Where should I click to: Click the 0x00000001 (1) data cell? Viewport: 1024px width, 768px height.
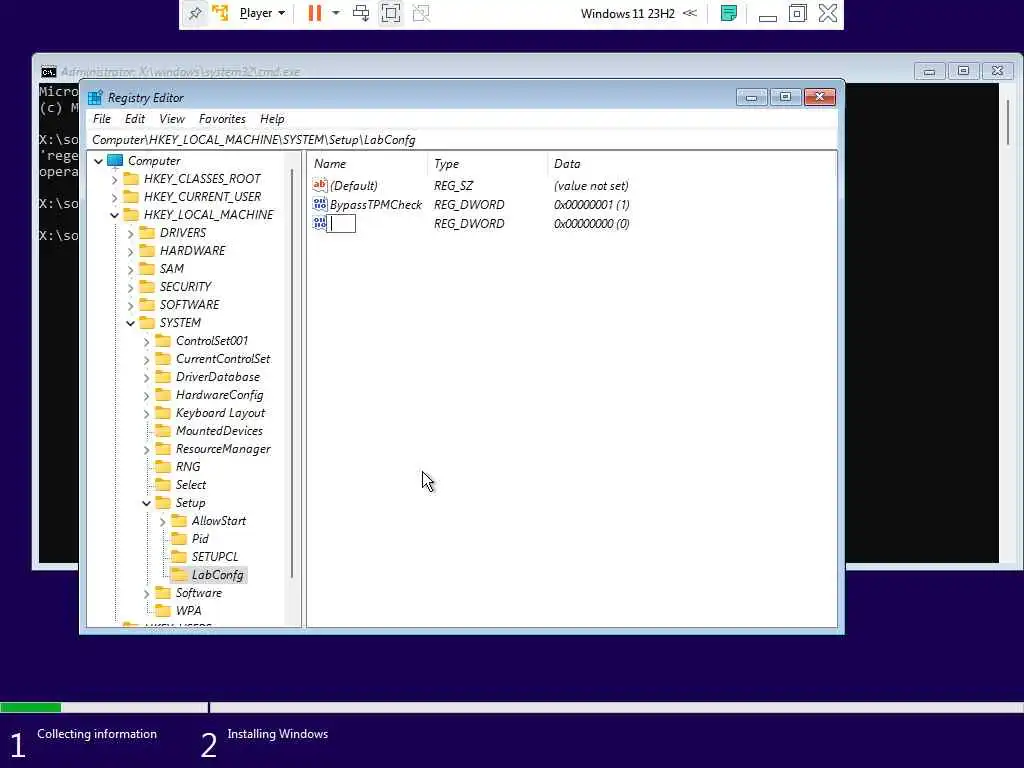[x=591, y=204]
